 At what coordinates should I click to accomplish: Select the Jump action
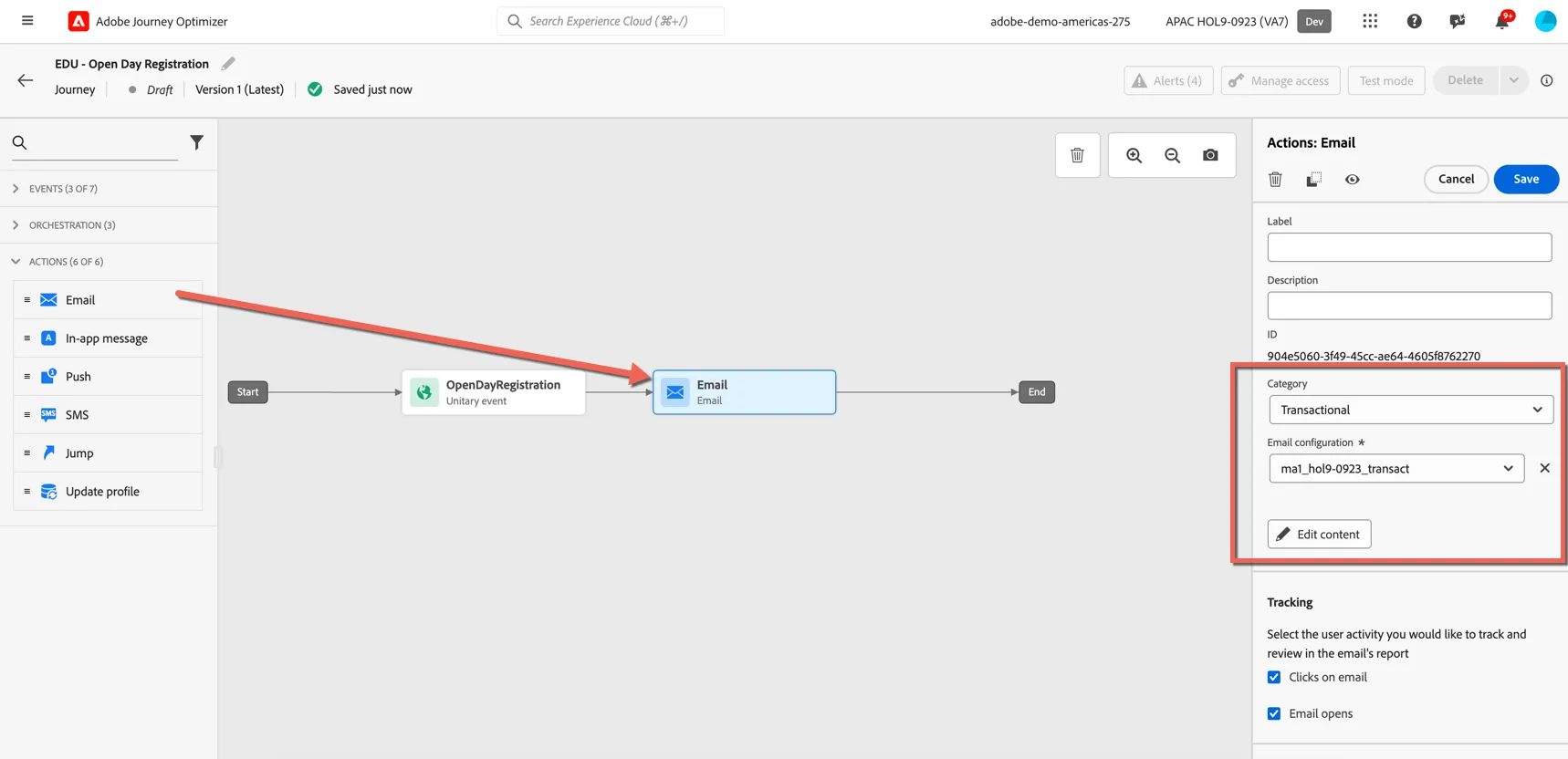pos(108,453)
